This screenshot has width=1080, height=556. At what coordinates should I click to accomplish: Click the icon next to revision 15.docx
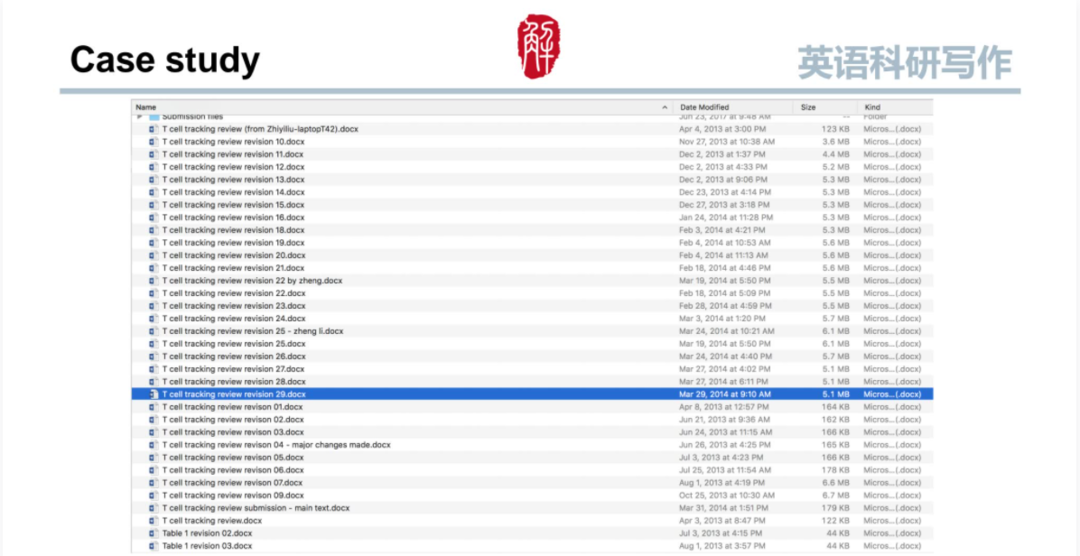154,205
